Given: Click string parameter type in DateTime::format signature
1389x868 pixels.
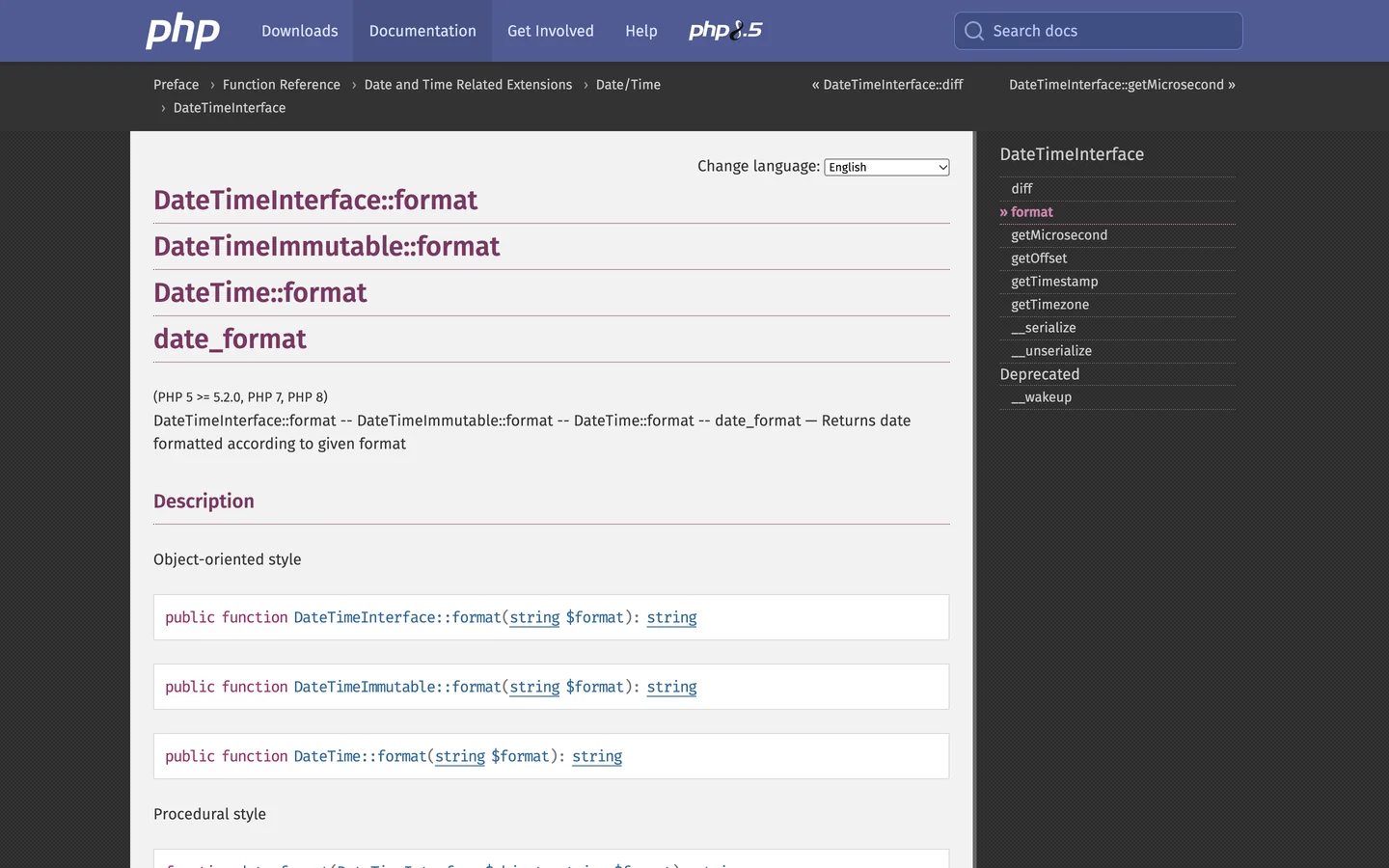Looking at the screenshot, I should [x=460, y=756].
